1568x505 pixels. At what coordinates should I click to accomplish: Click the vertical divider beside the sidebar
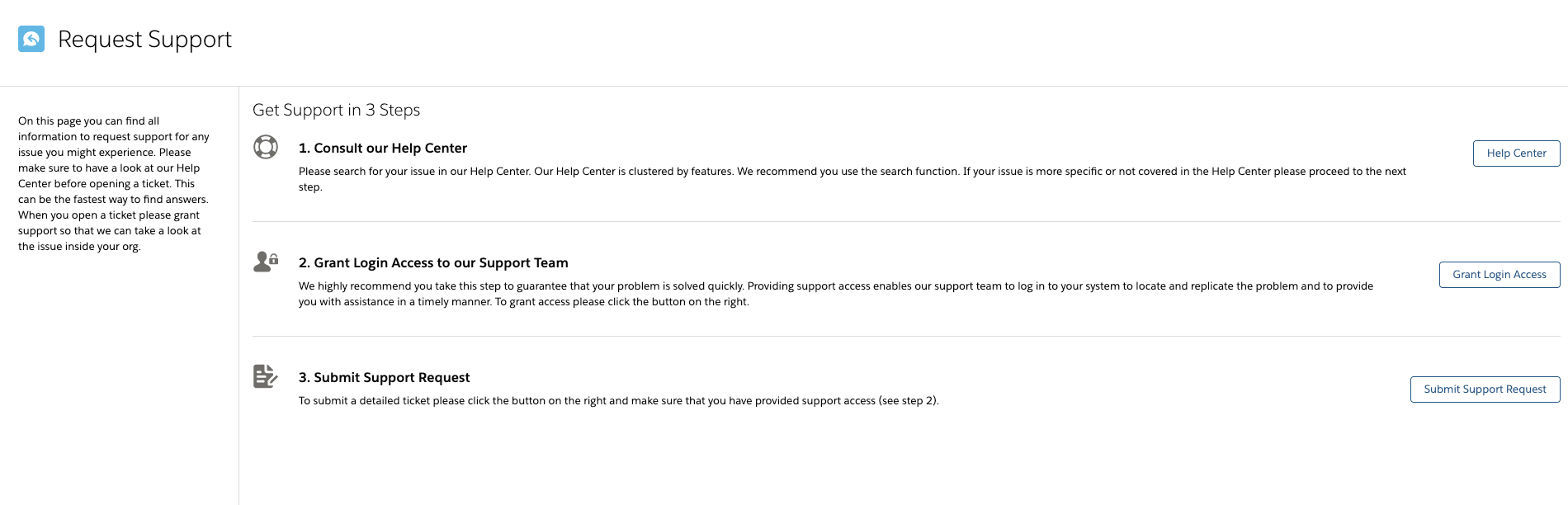tap(239, 295)
